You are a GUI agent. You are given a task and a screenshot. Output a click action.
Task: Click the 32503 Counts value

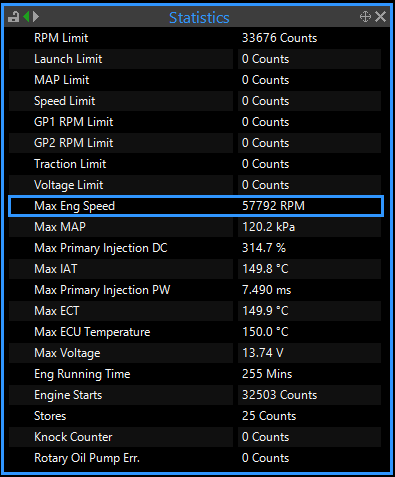coord(279,395)
